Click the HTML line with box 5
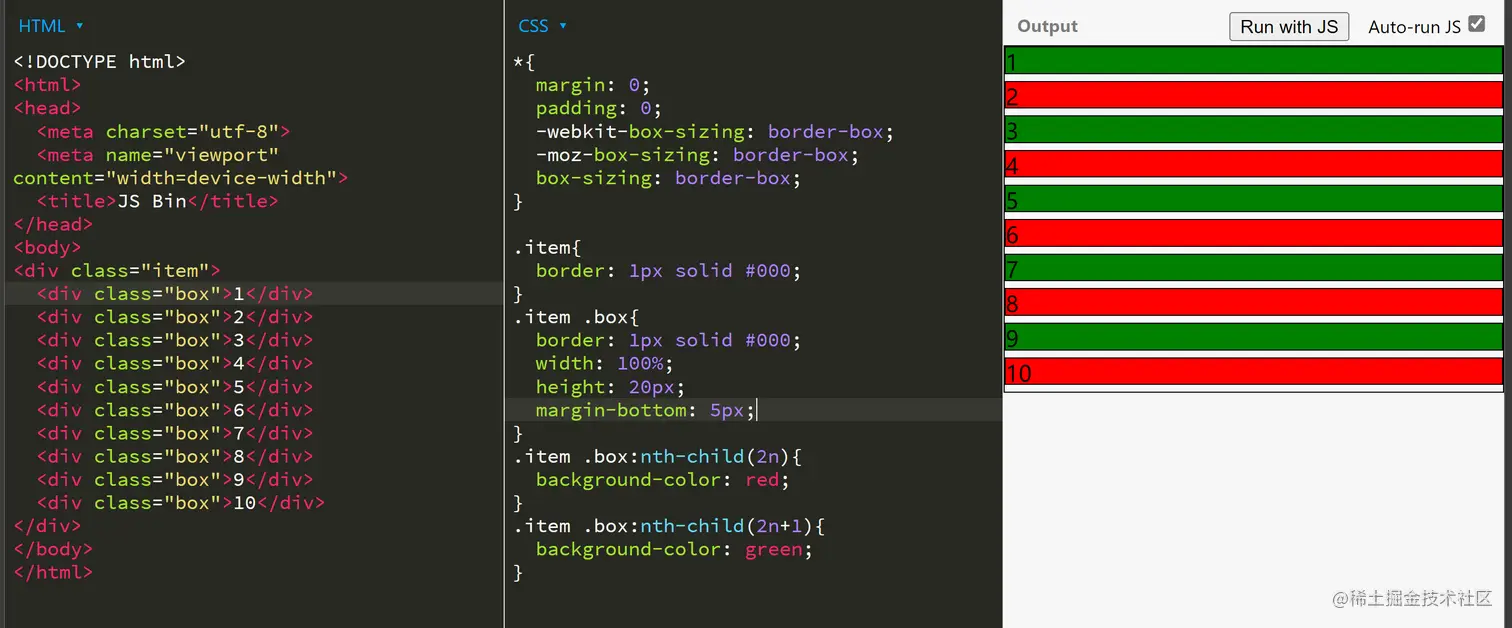 click(x=175, y=387)
